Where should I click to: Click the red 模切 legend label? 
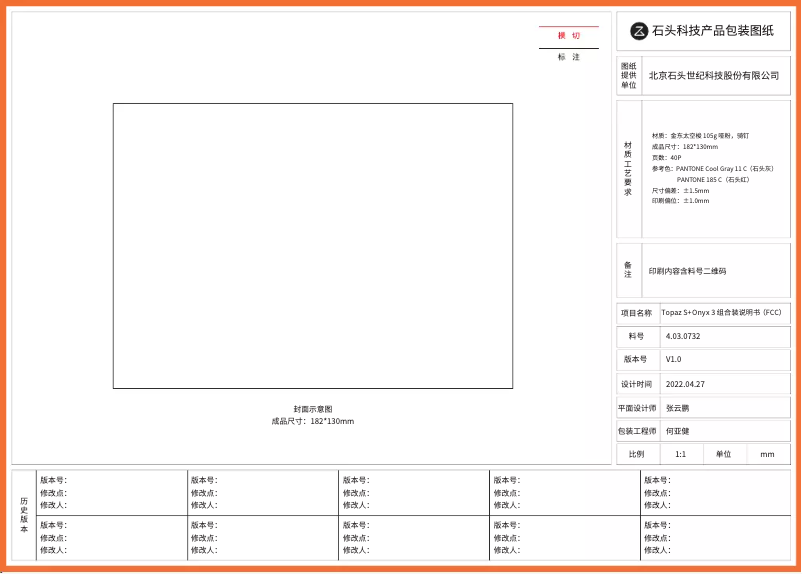pos(568,36)
